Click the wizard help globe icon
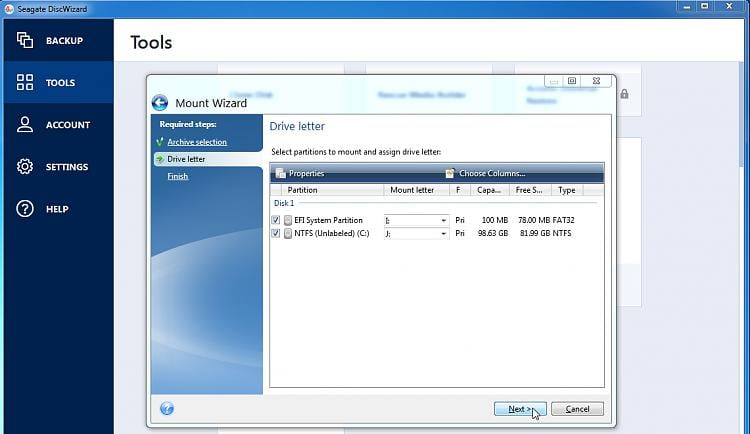The height and width of the screenshot is (434, 750). coord(167,409)
